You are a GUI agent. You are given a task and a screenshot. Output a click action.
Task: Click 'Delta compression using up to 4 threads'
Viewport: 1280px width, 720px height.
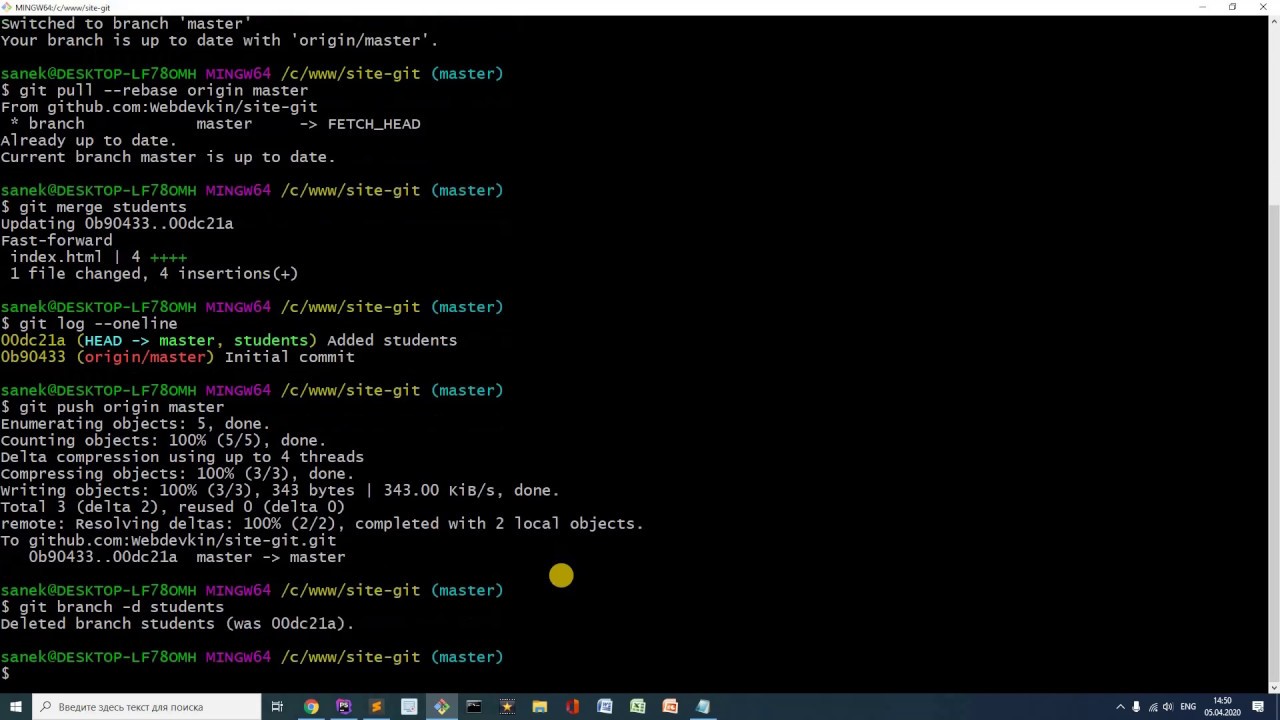coord(182,457)
